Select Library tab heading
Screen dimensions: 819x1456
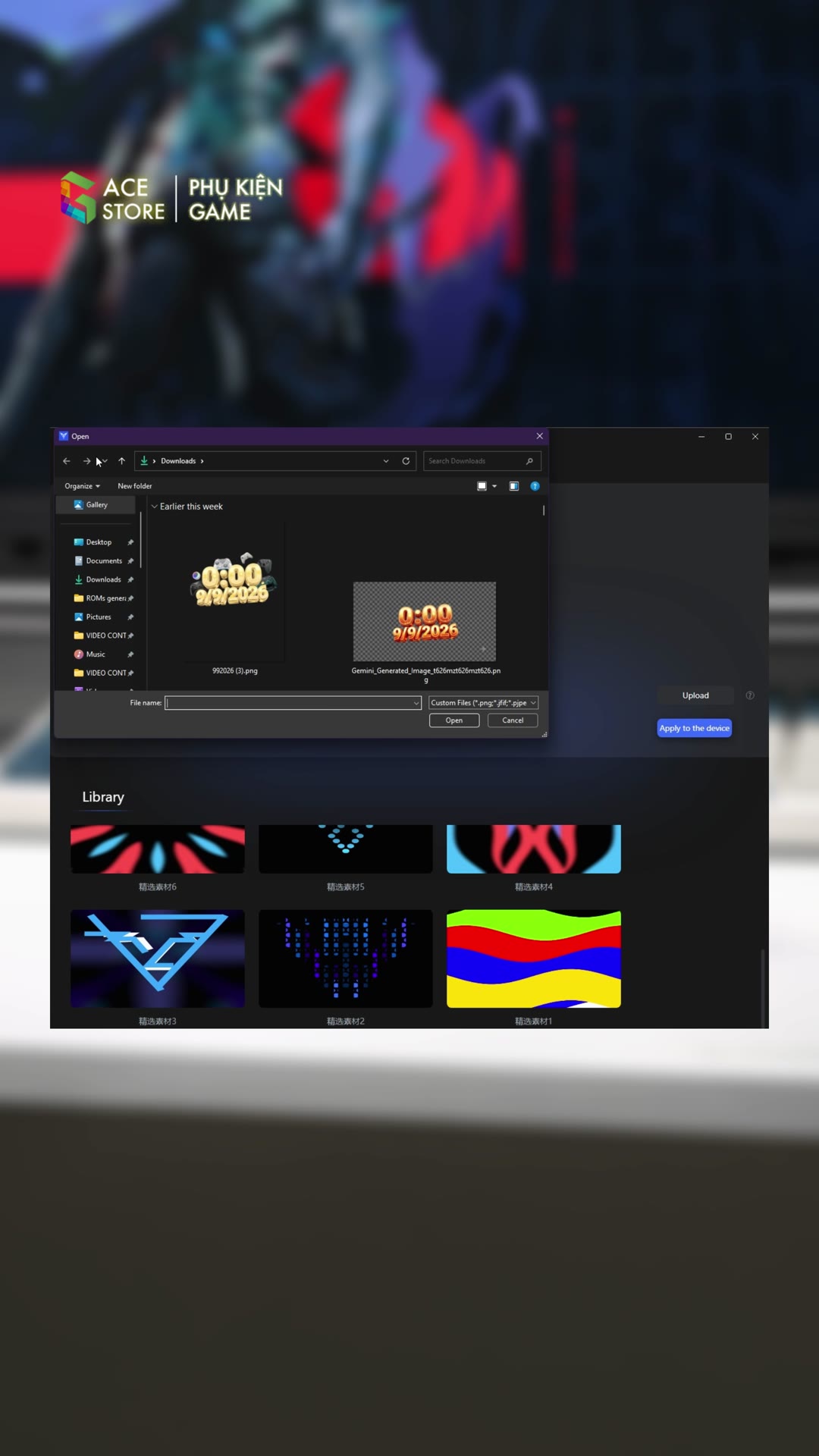pos(103,797)
